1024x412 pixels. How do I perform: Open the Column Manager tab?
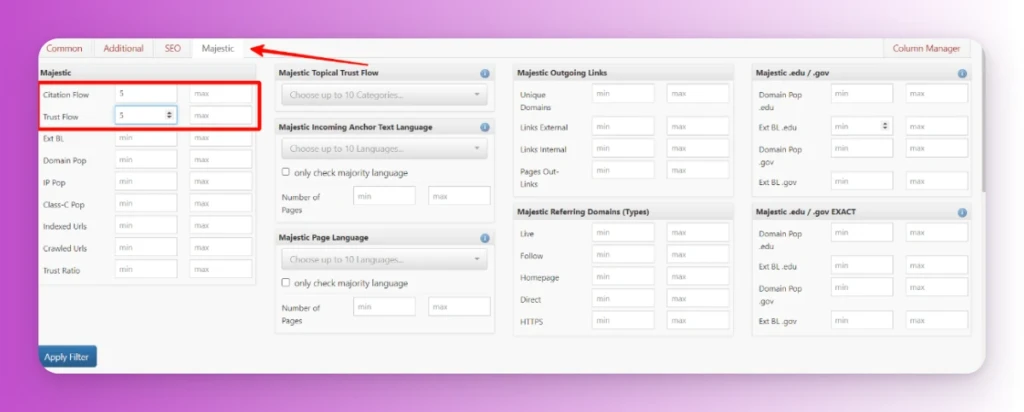(926, 48)
